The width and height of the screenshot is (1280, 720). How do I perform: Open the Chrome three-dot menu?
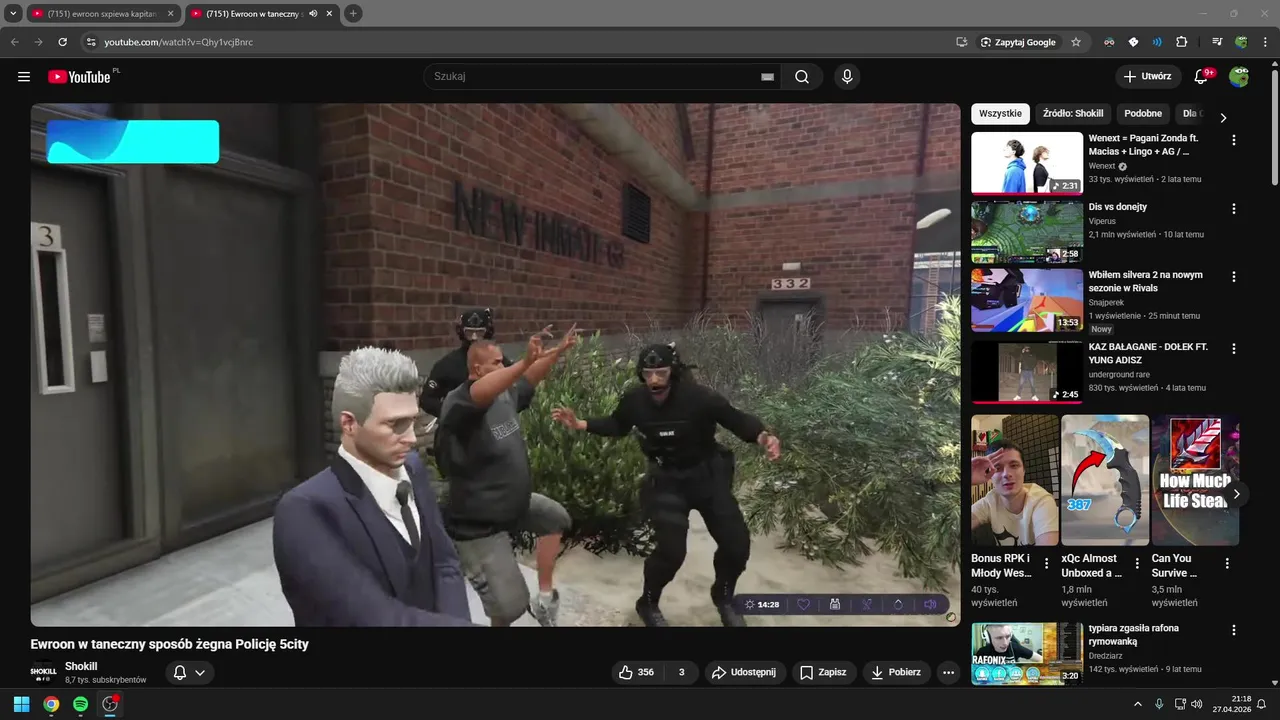click(x=1265, y=42)
